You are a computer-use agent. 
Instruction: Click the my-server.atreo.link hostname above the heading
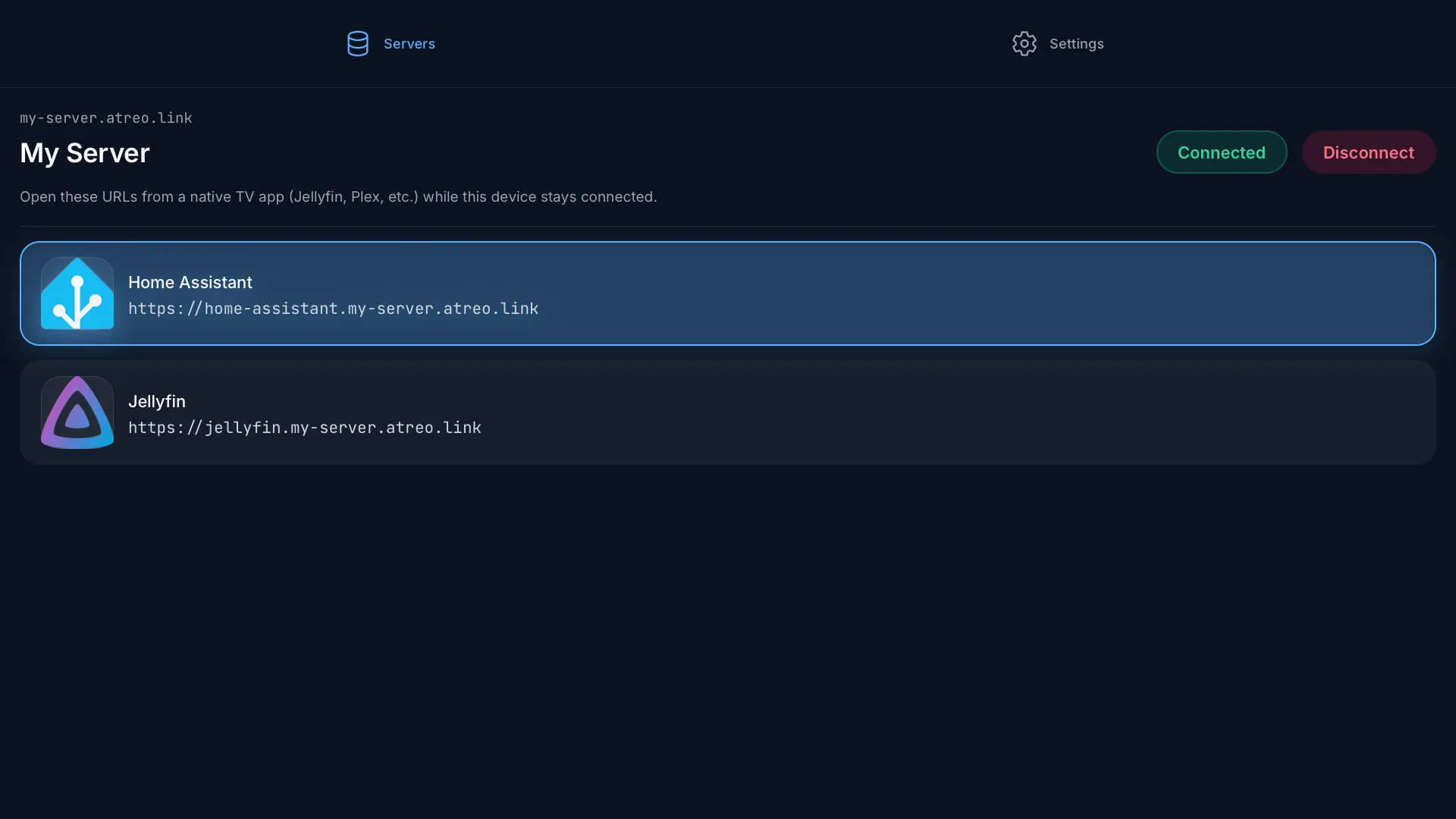click(106, 118)
